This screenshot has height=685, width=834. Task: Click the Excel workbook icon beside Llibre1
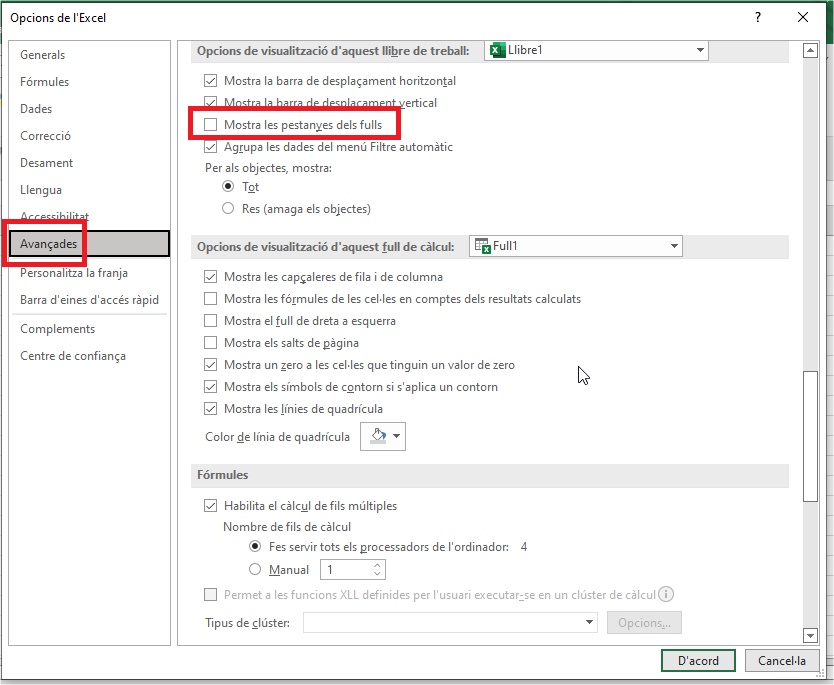[x=497, y=50]
